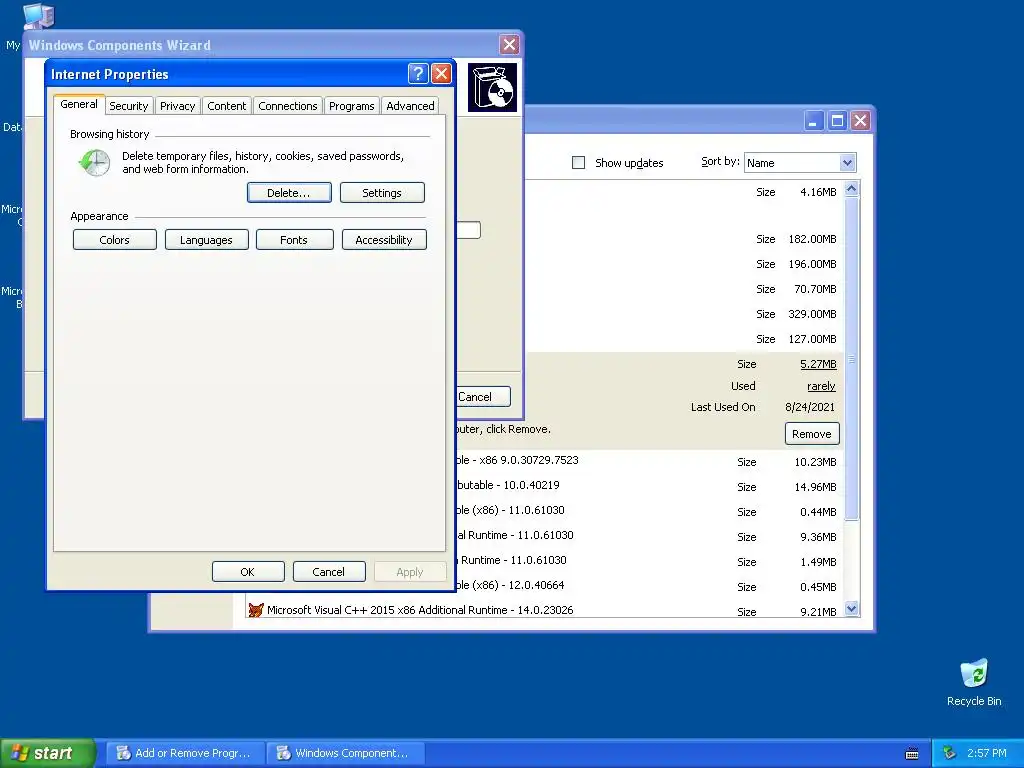Open the Colors dialog
The width and height of the screenshot is (1024, 768).
coord(115,240)
